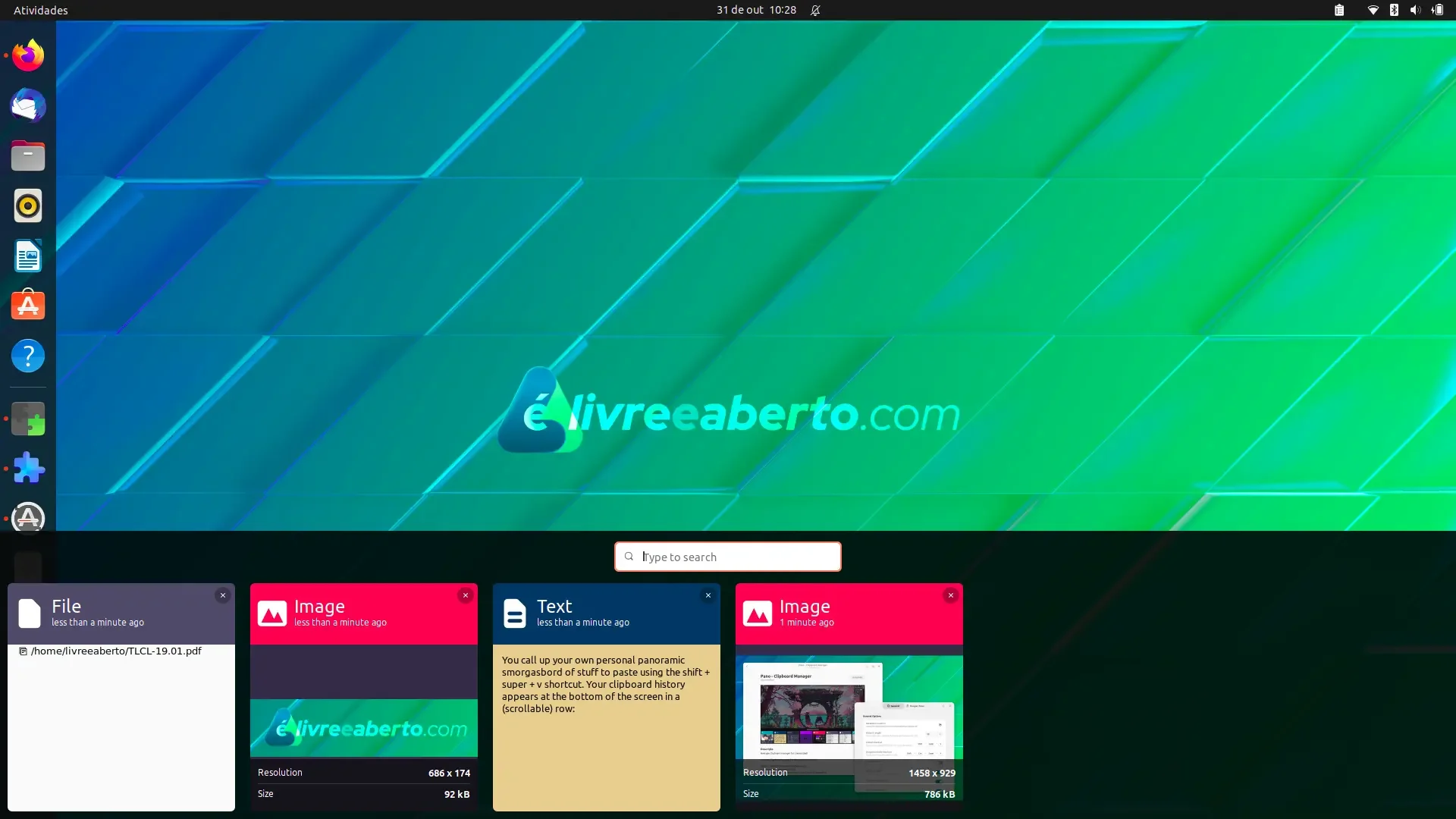
Task: Click the volume speaker icon in top bar
Action: pyautogui.click(x=1415, y=10)
